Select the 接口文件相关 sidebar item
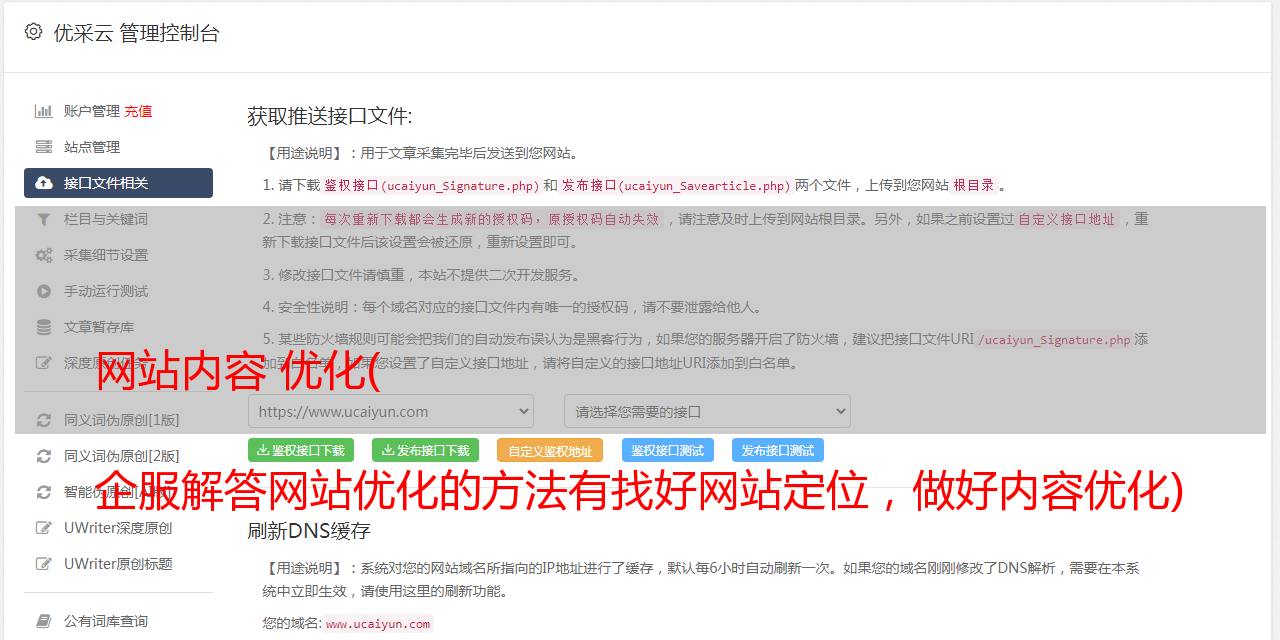 point(118,183)
